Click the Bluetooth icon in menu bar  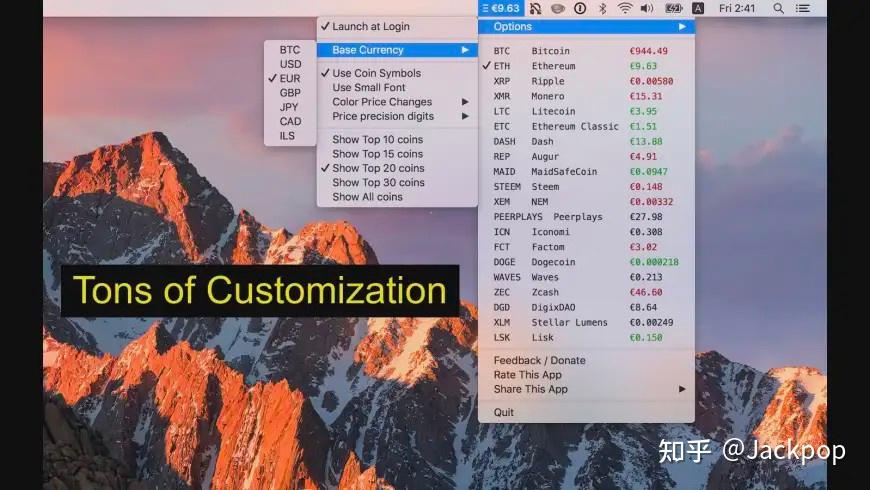pos(603,8)
